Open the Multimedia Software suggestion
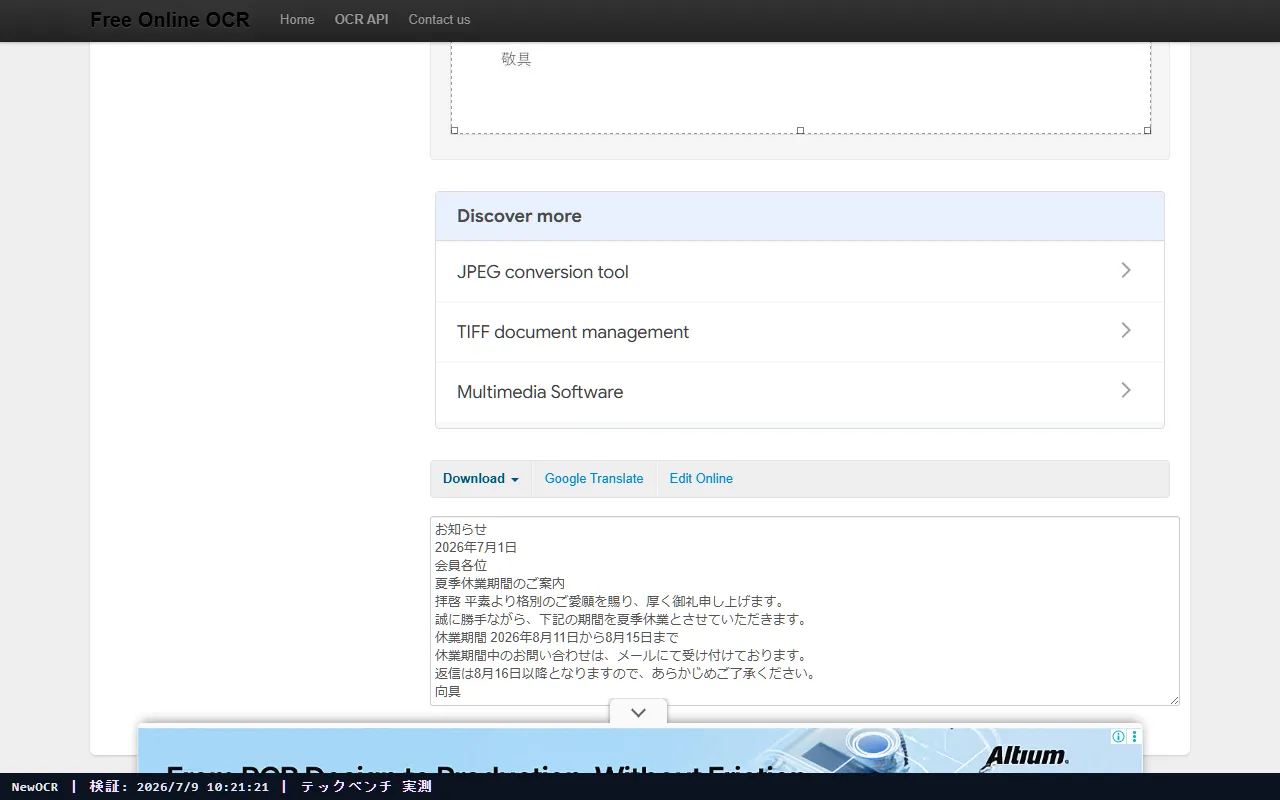This screenshot has height=800, width=1280. [x=800, y=392]
